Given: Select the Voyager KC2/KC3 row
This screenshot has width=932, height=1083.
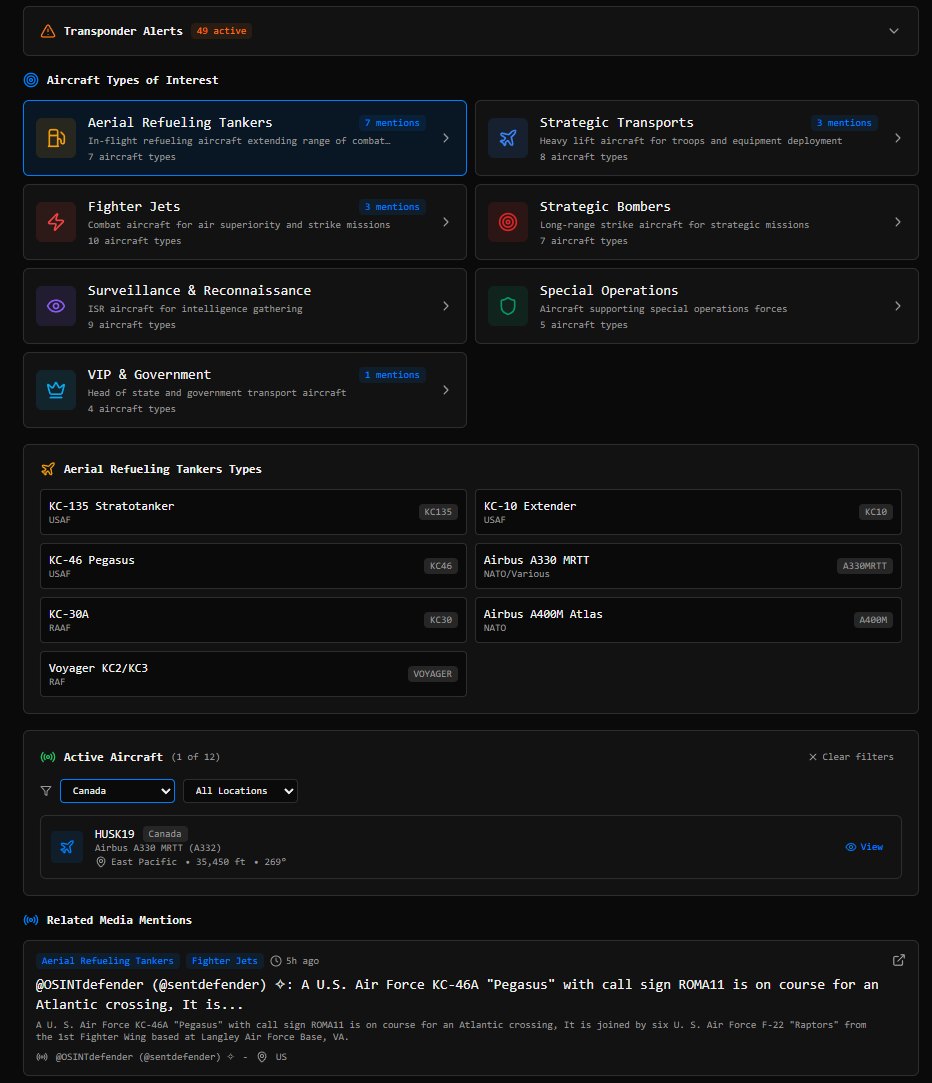Looking at the screenshot, I should [x=253, y=673].
